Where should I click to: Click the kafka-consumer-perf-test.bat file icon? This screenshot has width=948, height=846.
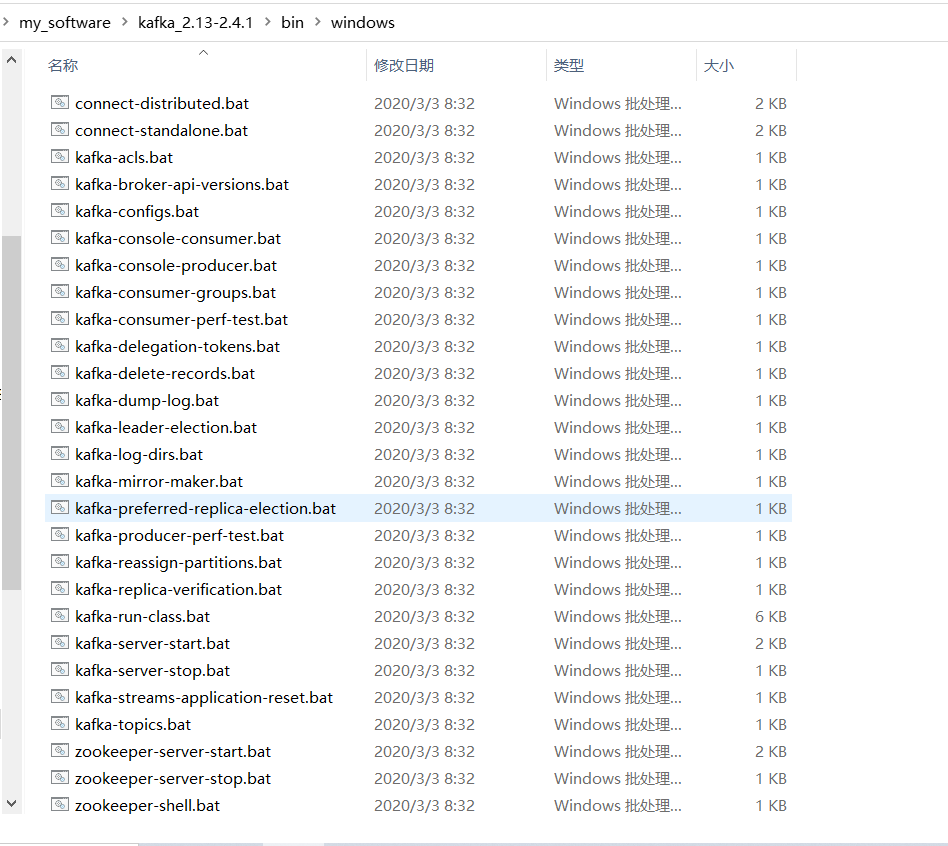pyautogui.click(x=59, y=319)
